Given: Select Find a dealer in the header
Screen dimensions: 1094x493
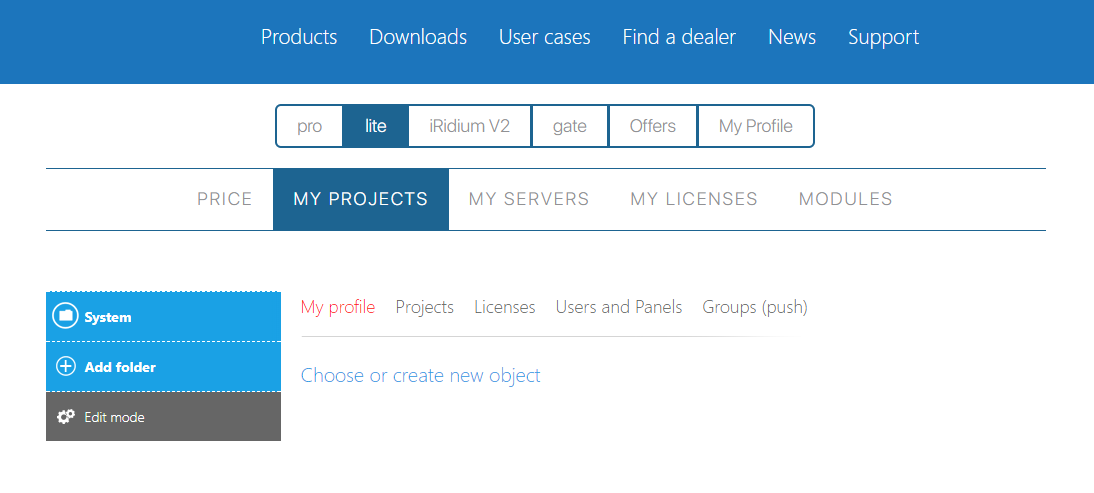Looking at the screenshot, I should (x=679, y=37).
